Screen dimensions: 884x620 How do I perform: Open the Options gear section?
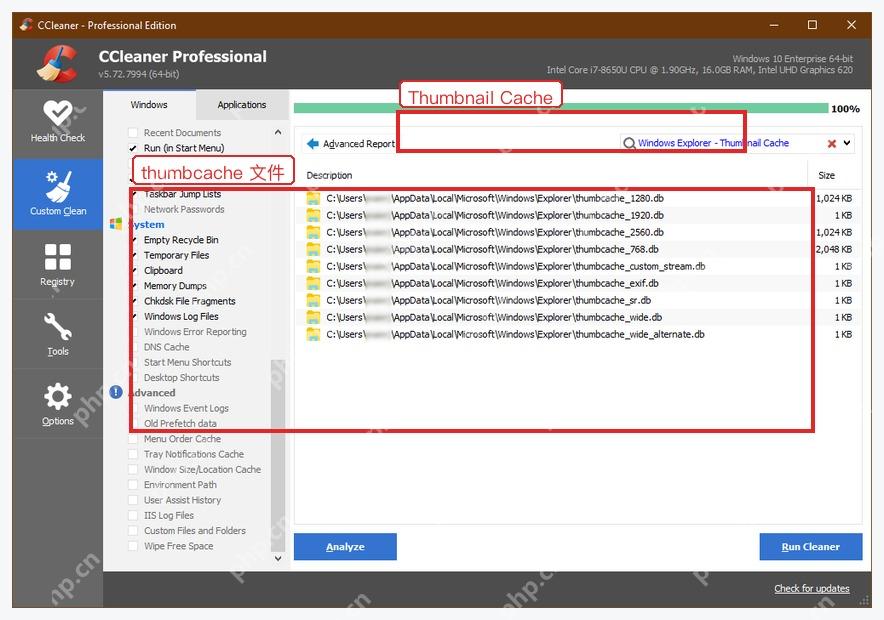[58, 404]
